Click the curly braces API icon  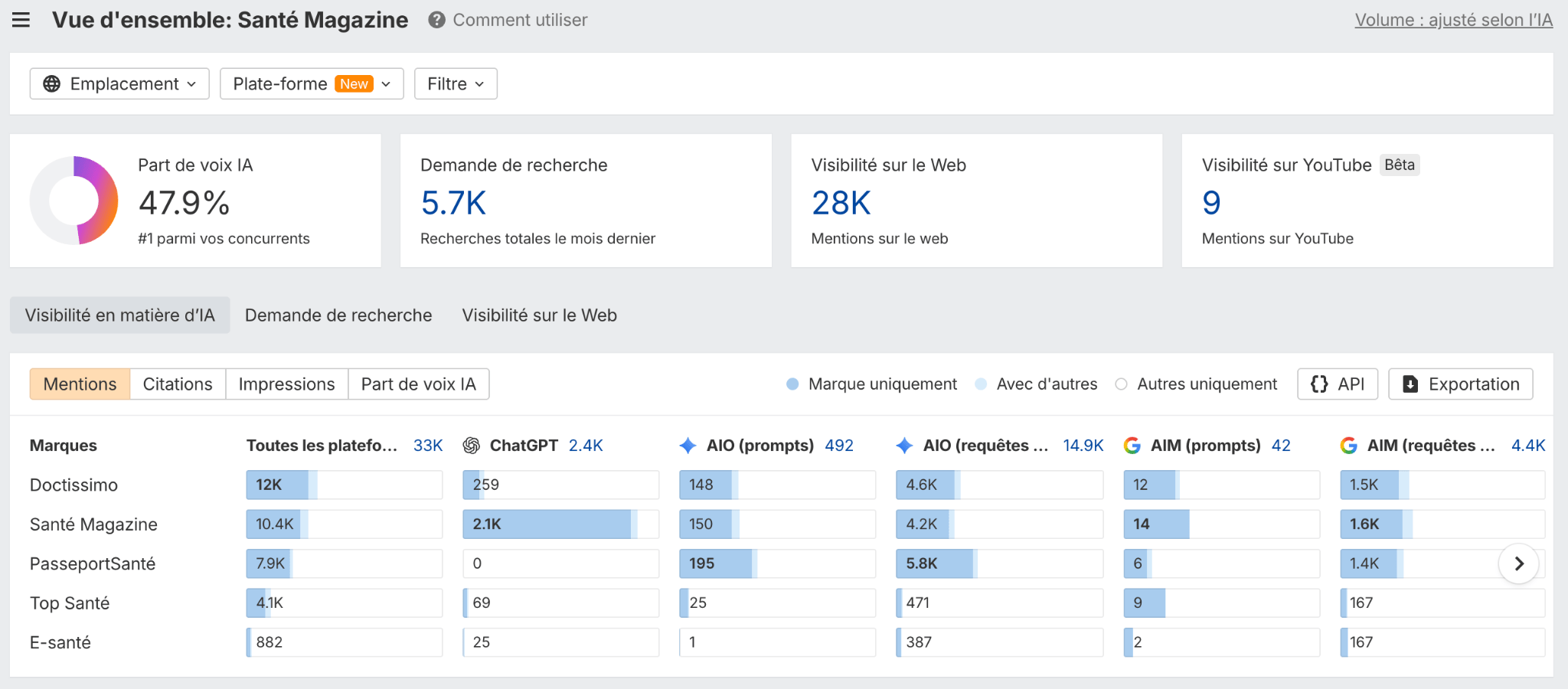tap(1319, 384)
